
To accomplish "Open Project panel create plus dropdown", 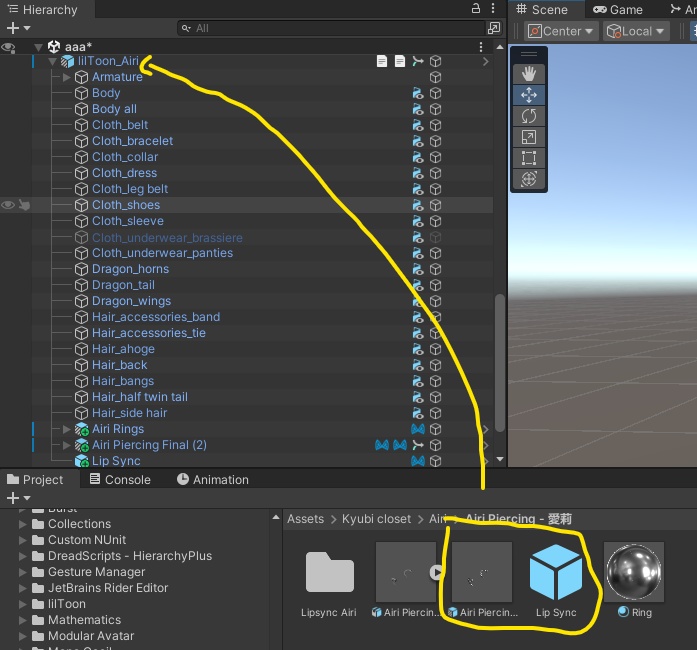I will pyautogui.click(x=18, y=498).
